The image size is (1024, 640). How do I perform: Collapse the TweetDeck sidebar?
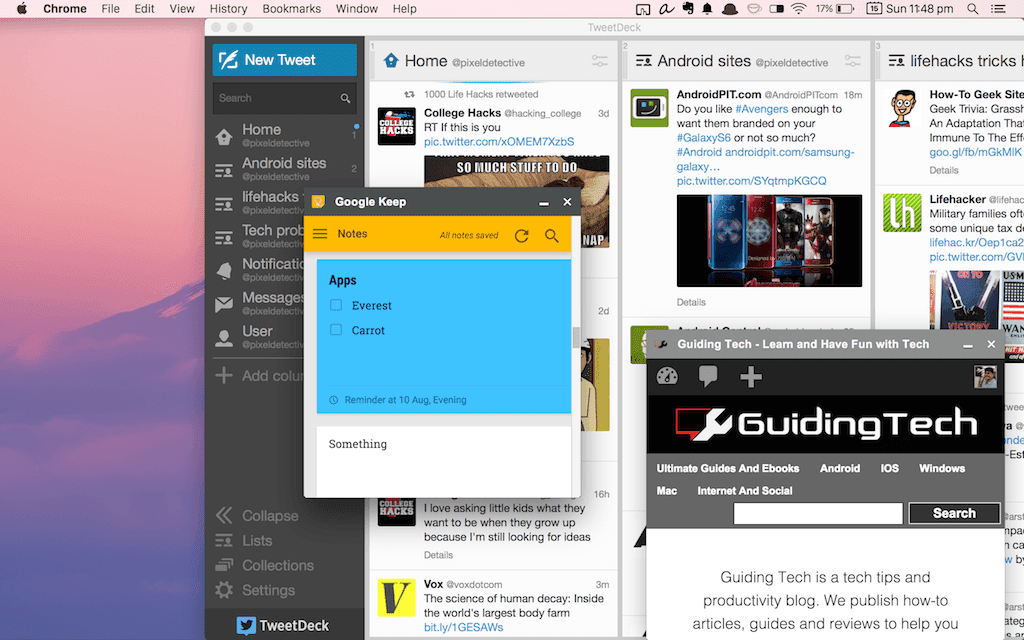coord(257,516)
